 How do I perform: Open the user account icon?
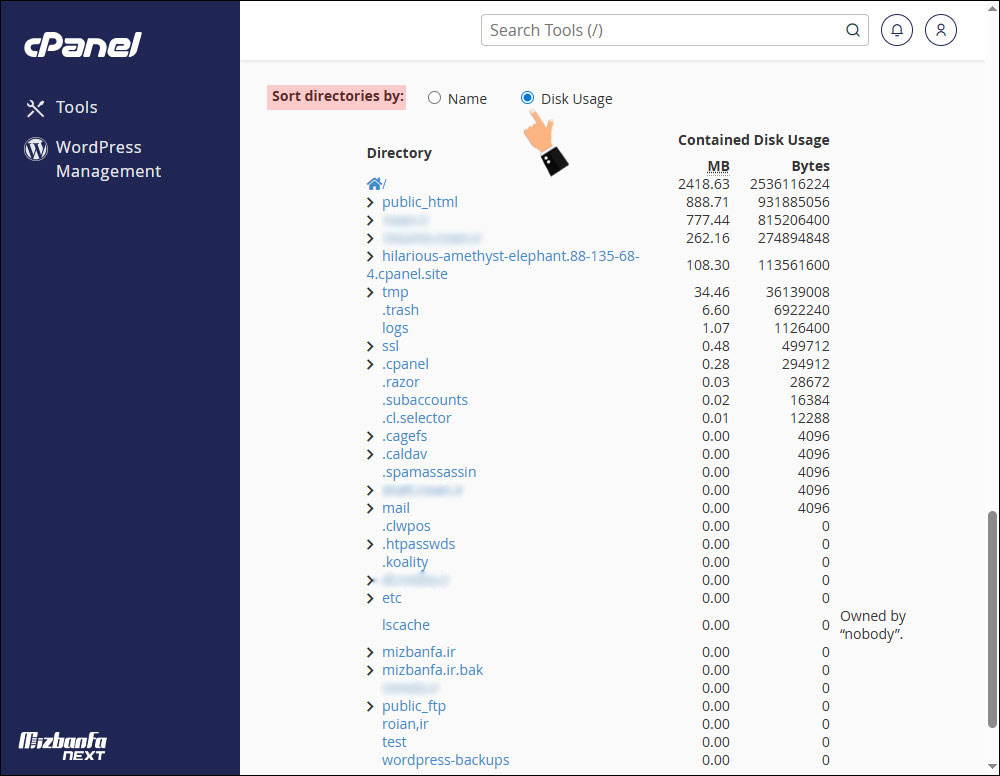pos(941,30)
